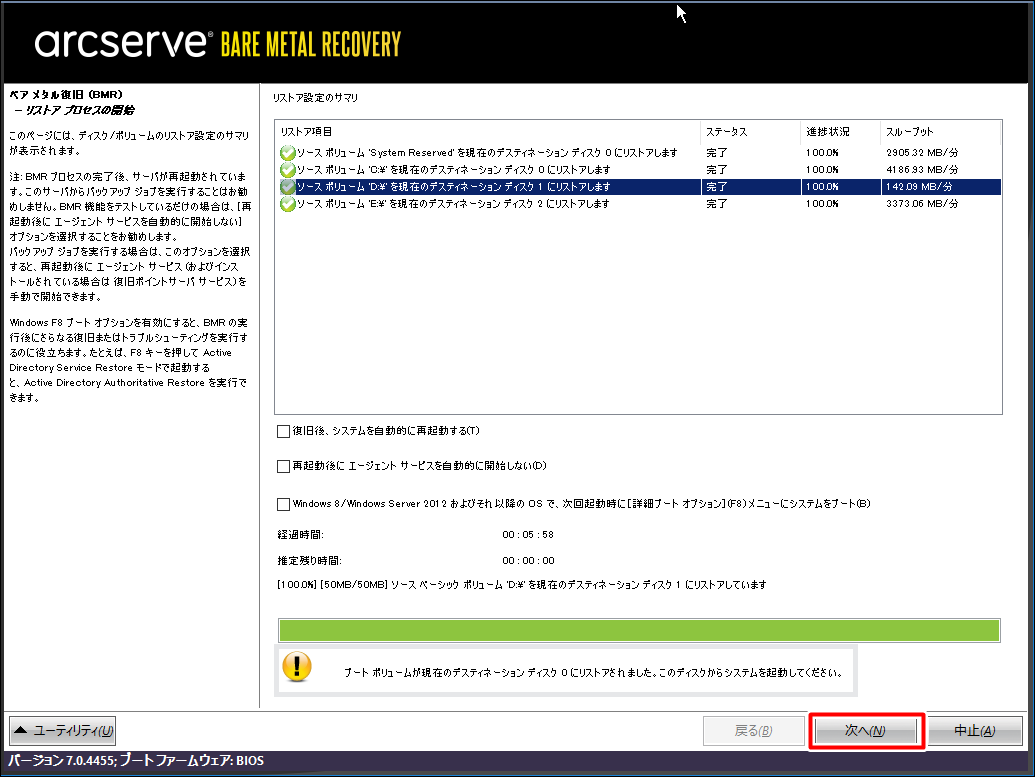This screenshot has height=777, width=1035.
Task: Click the BARE METAL RECOVERY header title
Action: pos(311,45)
